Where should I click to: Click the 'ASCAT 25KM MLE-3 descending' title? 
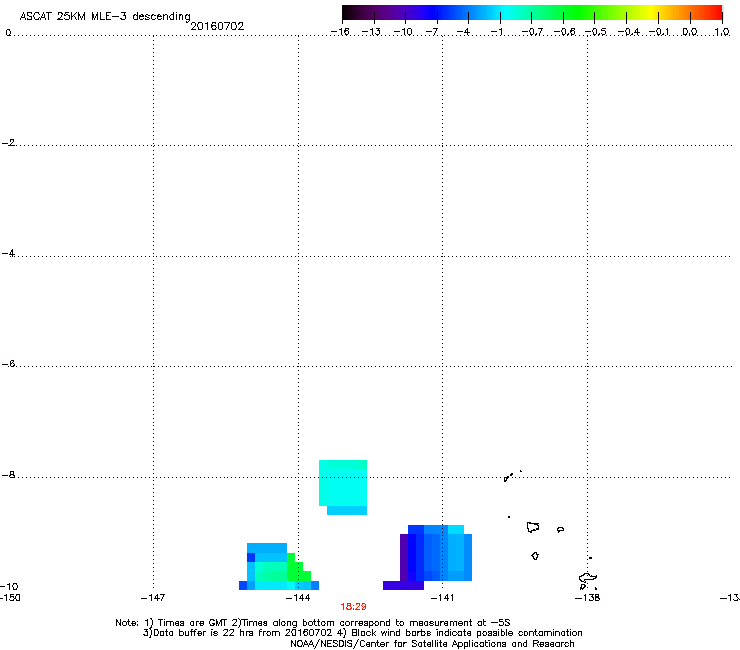(105, 16)
